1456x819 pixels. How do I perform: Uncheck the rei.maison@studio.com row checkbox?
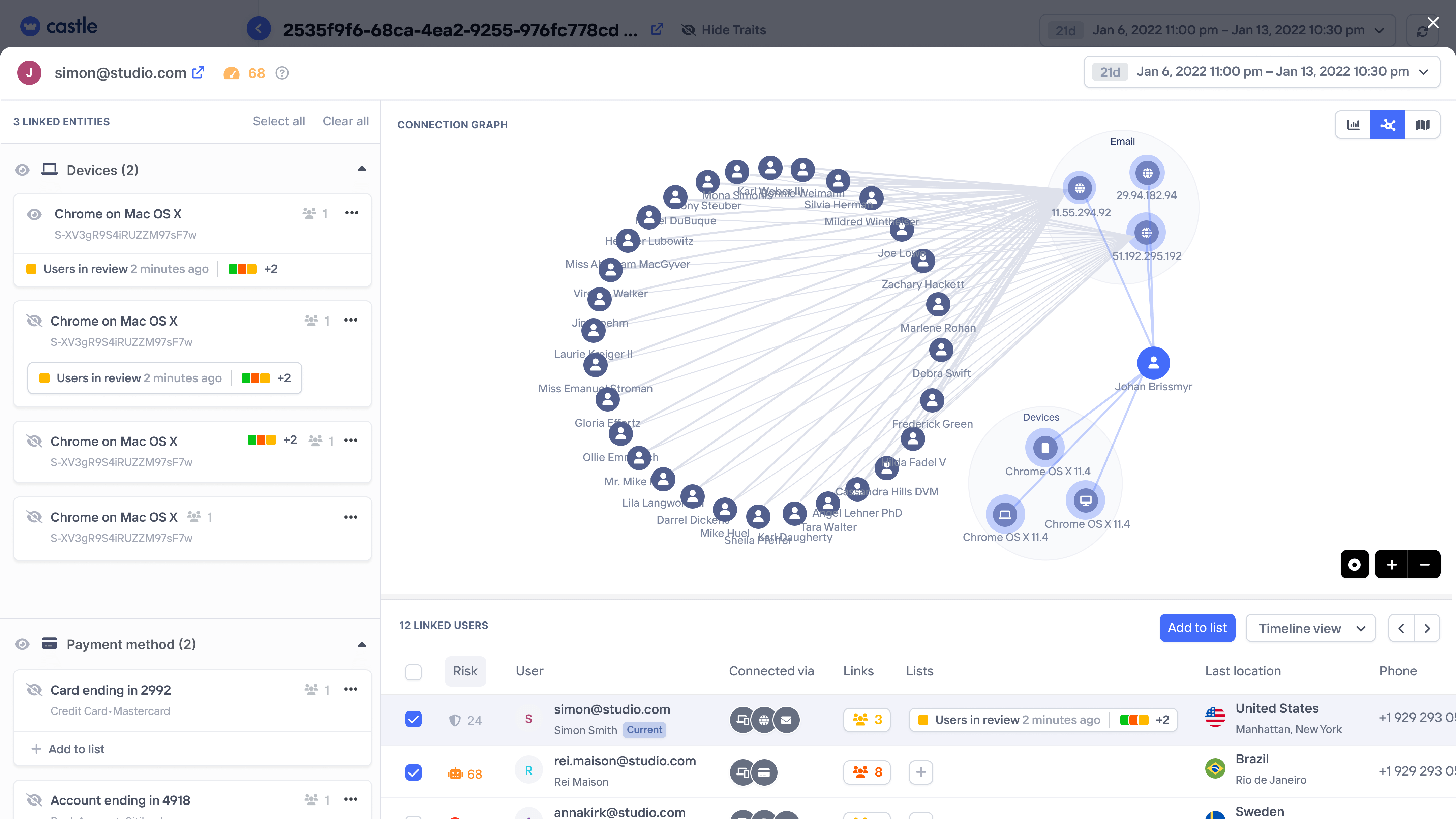point(414,772)
